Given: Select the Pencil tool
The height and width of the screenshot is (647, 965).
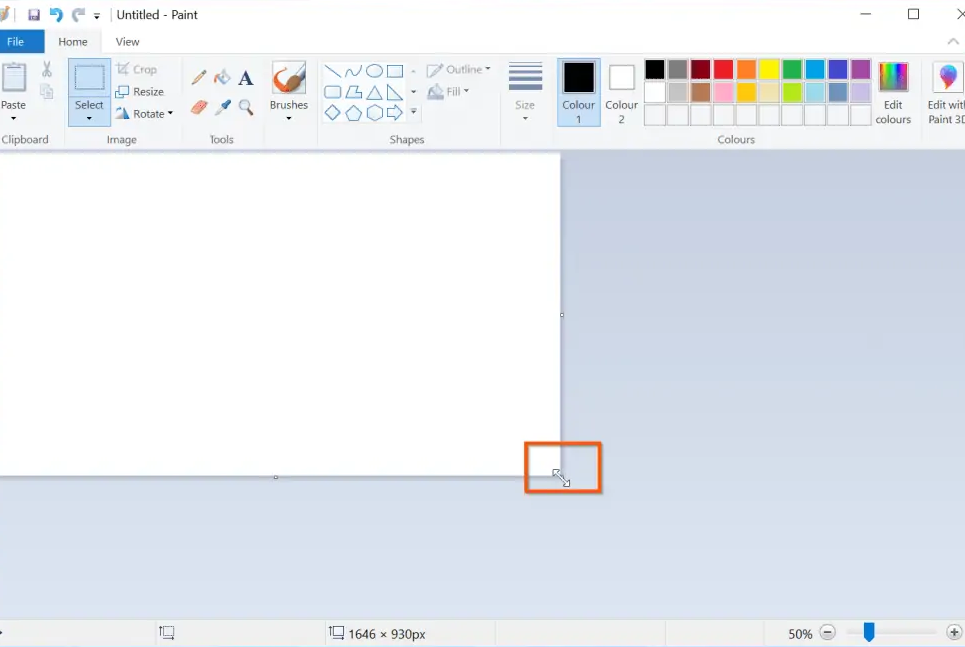Looking at the screenshot, I should (x=199, y=78).
